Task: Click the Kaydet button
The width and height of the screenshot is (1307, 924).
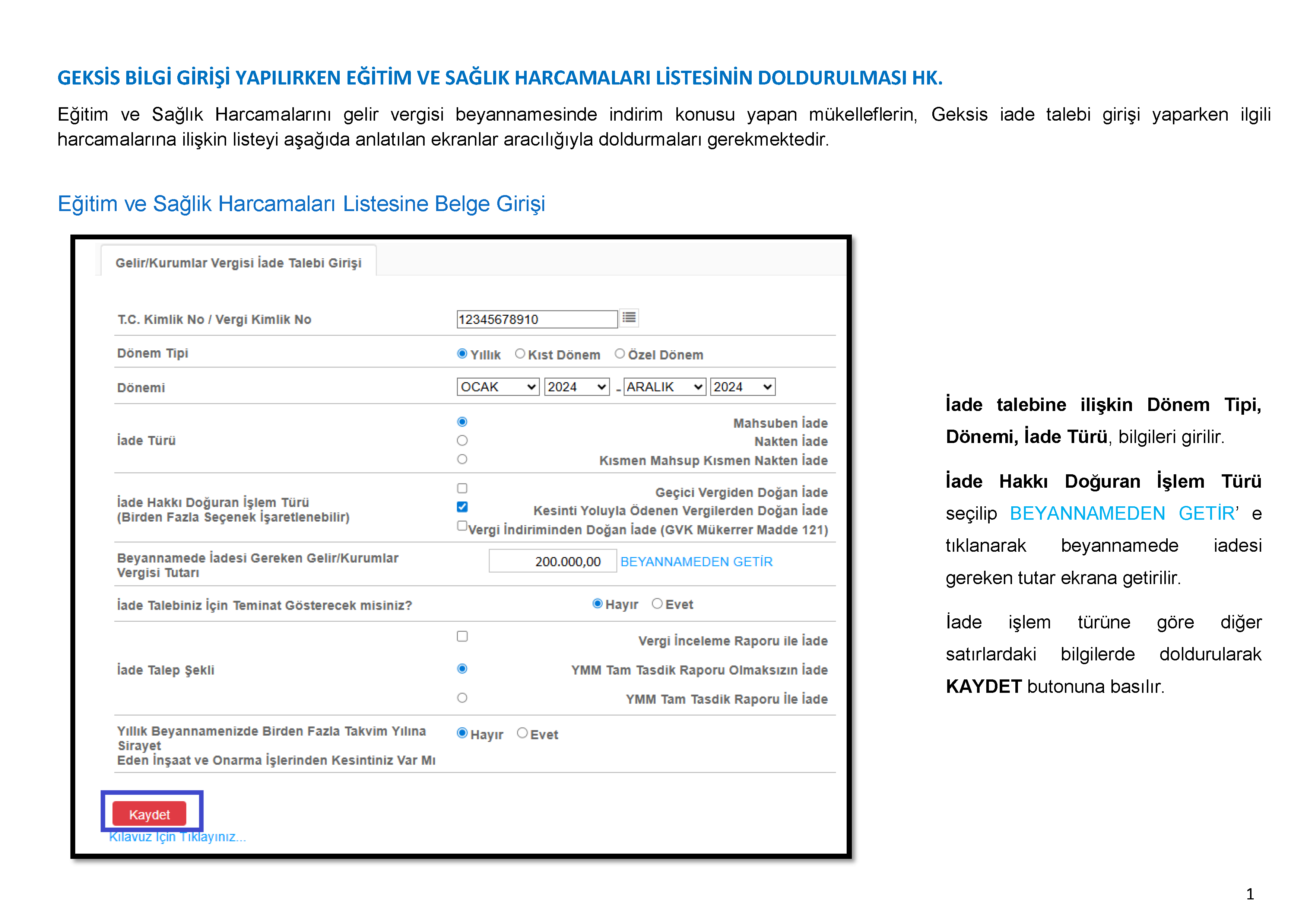Action: [151, 815]
